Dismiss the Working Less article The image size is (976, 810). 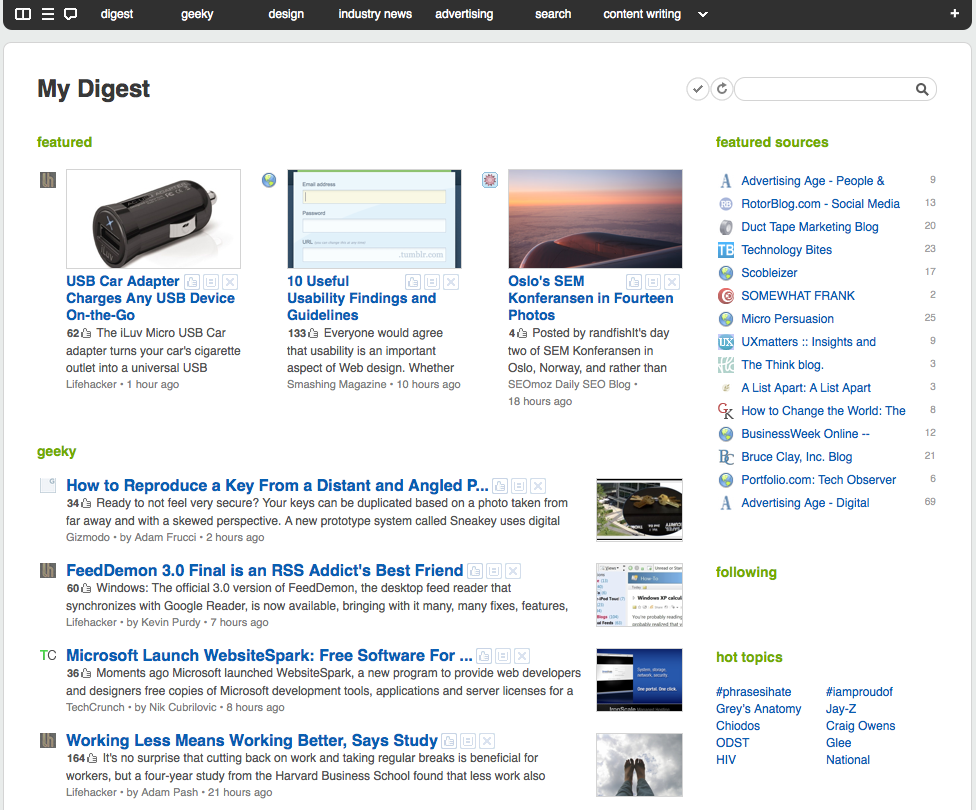pos(487,741)
